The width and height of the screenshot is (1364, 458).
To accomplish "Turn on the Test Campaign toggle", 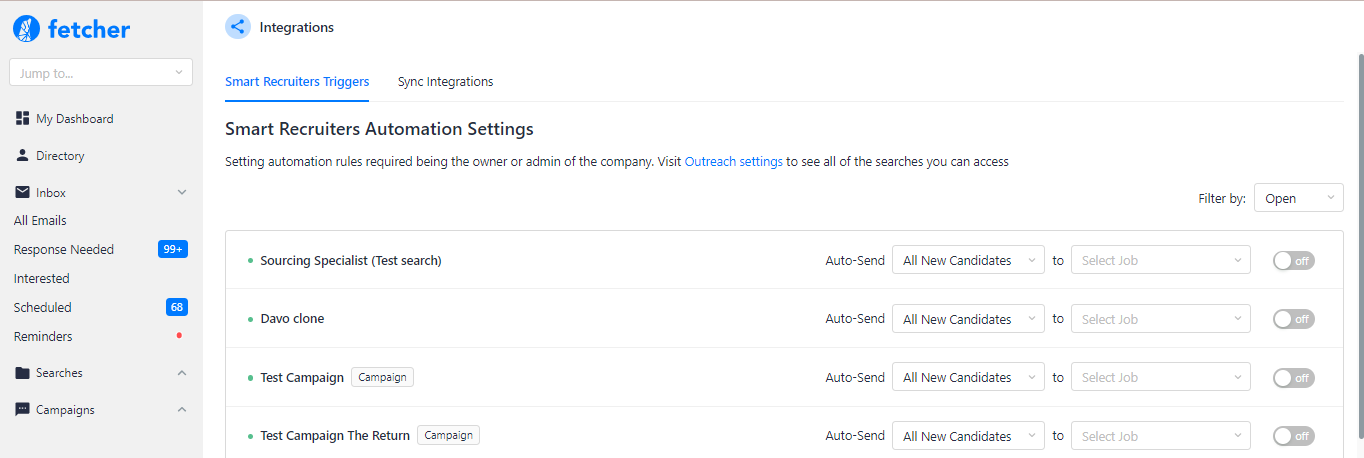I will tap(1294, 378).
